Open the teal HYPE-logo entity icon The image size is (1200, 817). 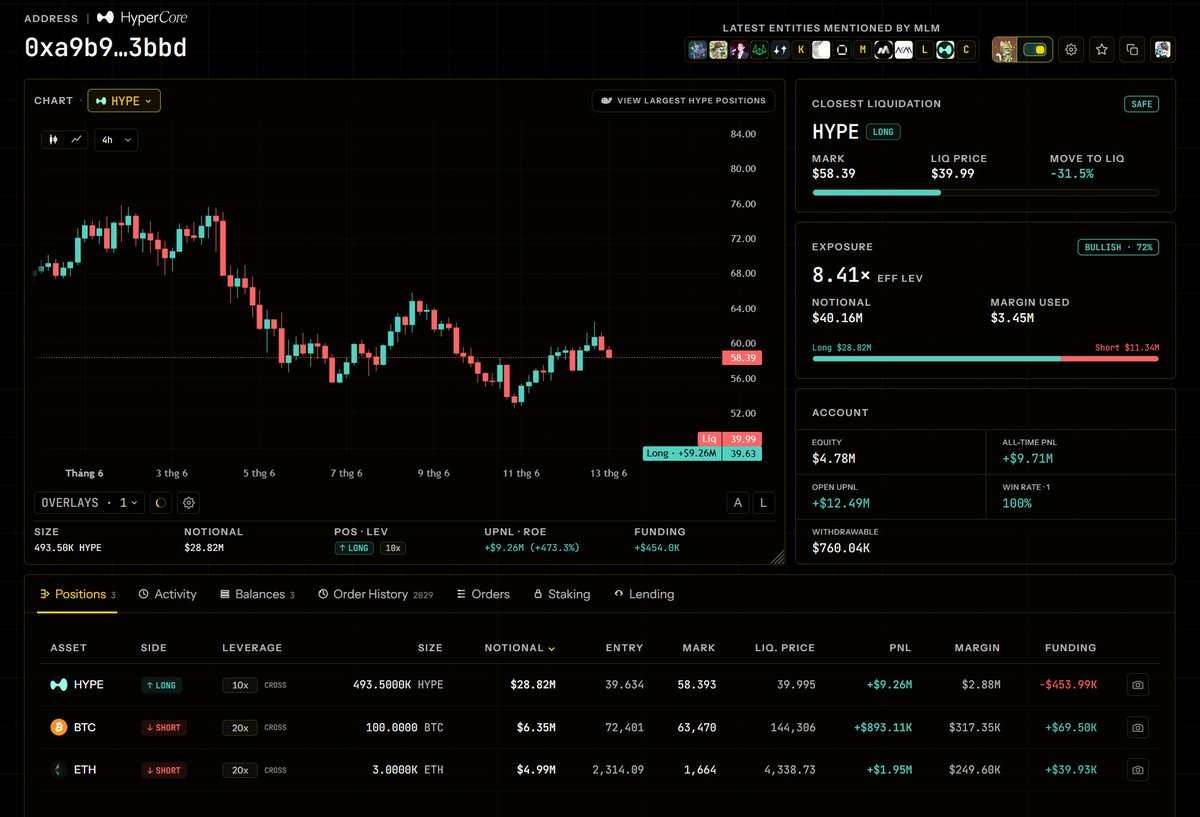(944, 49)
